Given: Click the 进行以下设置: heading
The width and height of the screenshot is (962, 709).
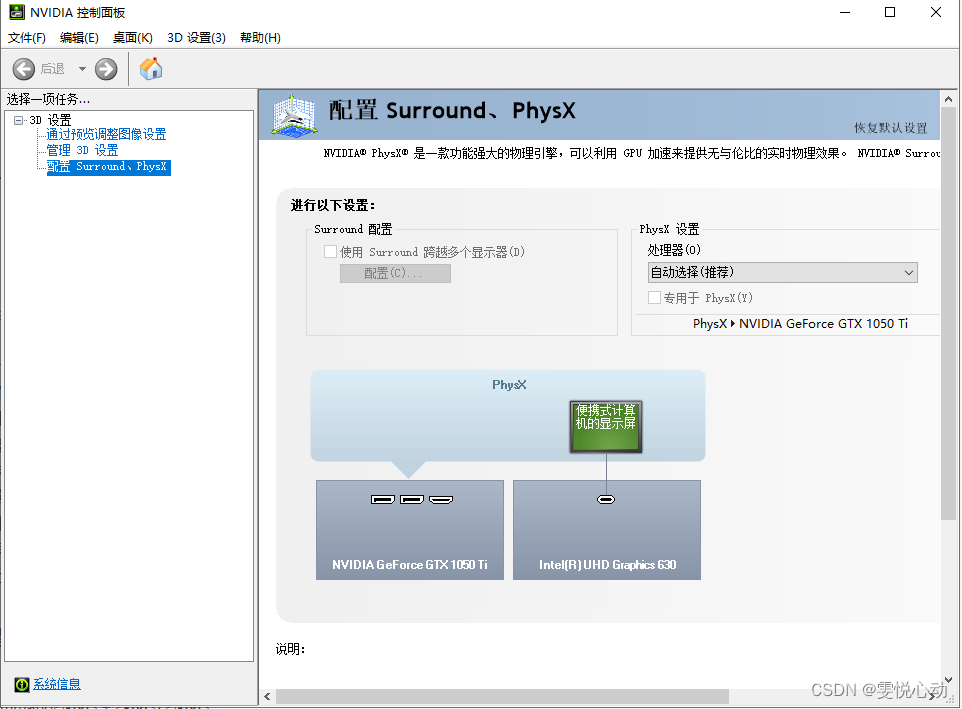Looking at the screenshot, I should pos(333,205).
